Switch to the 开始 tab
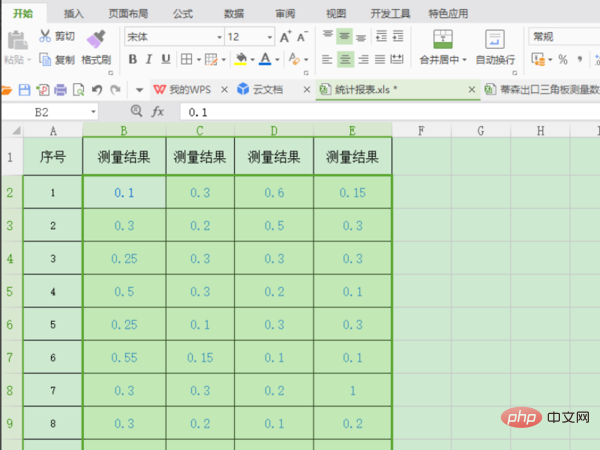The width and height of the screenshot is (600, 450). click(x=23, y=14)
